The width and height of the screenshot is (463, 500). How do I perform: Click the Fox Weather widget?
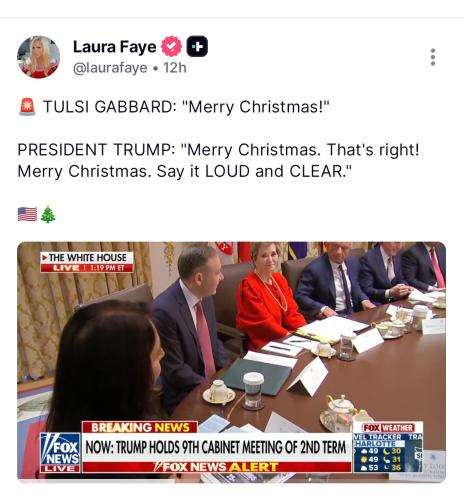(x=388, y=447)
